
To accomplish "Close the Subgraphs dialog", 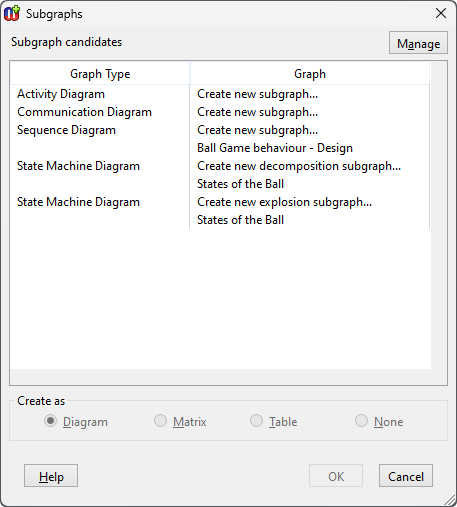I will (x=441, y=13).
